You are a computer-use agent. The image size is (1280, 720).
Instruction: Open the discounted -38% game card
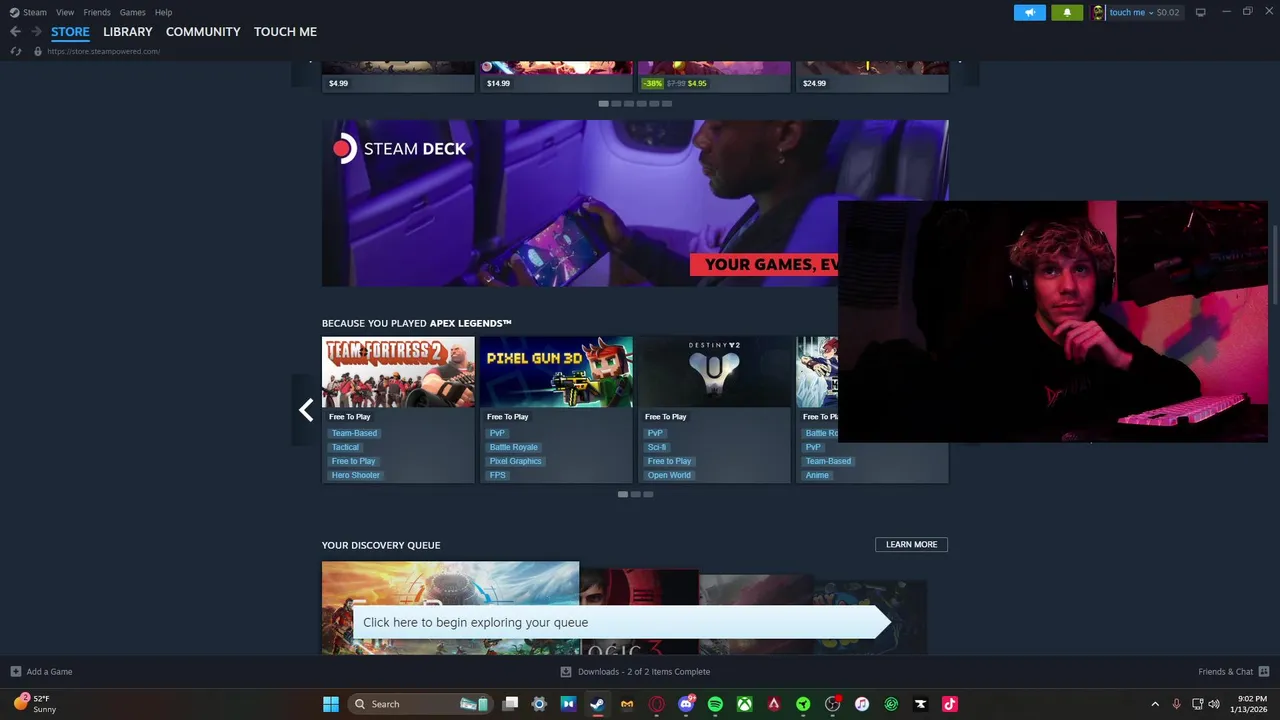pyautogui.click(x=714, y=76)
